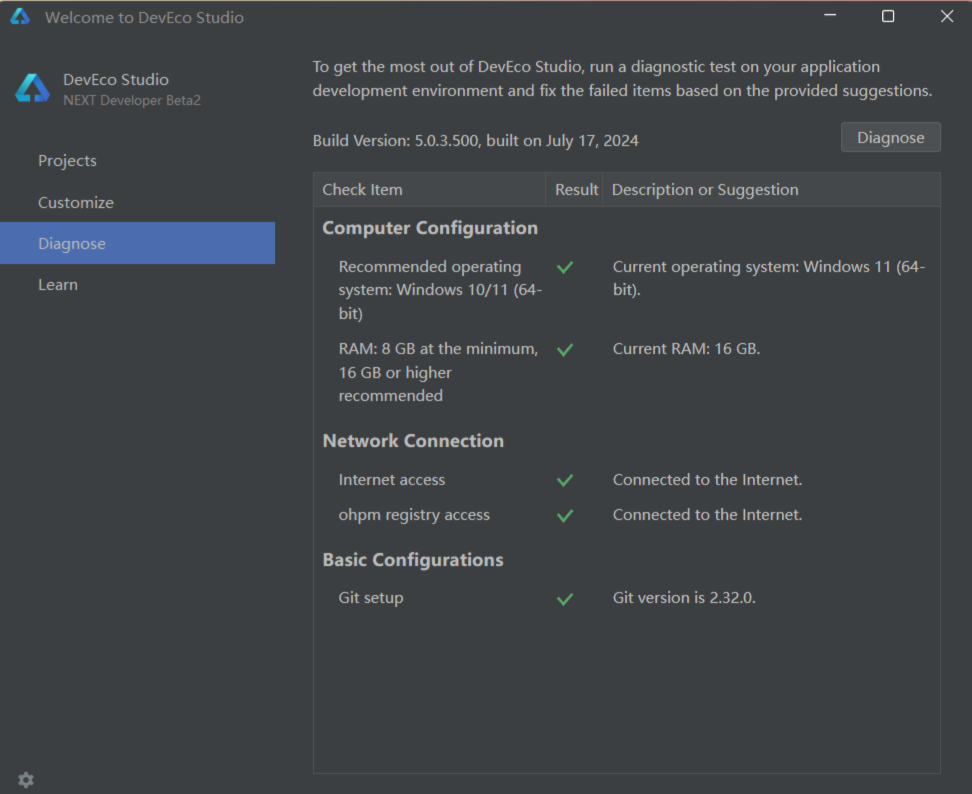Click Current operating system Windows 11 text
This screenshot has width=972, height=794.
pyautogui.click(x=769, y=278)
